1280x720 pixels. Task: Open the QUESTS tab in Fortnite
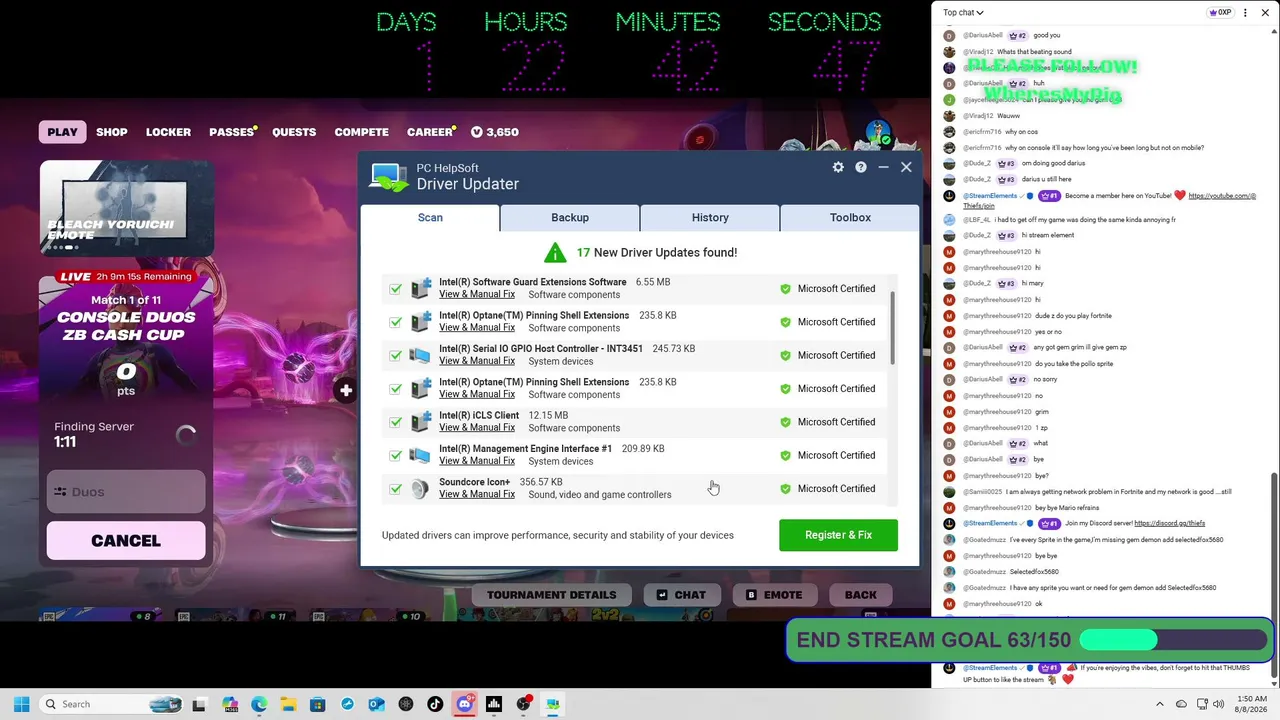[294, 132]
